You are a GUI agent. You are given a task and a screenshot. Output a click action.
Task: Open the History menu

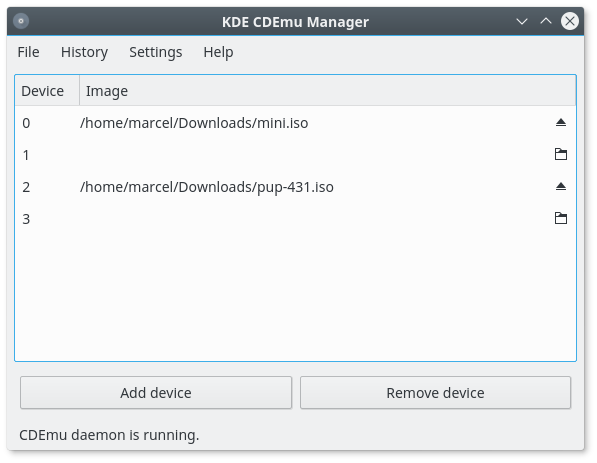[84, 52]
